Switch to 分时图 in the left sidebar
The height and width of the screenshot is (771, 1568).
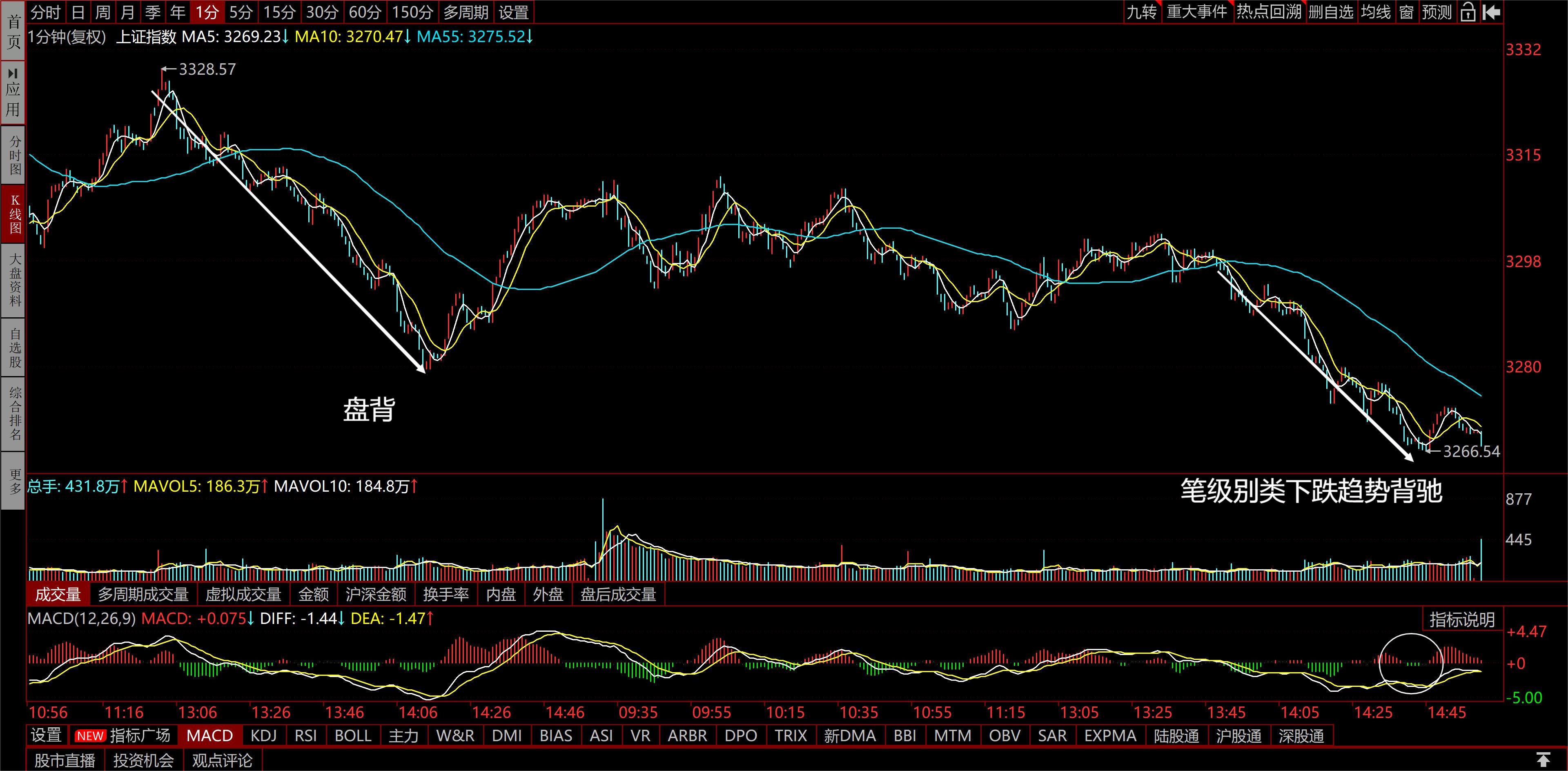pyautogui.click(x=13, y=155)
